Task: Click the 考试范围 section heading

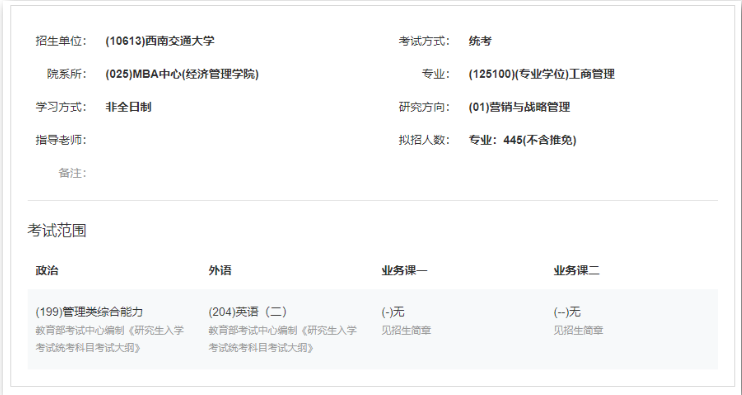Action: coord(57,231)
